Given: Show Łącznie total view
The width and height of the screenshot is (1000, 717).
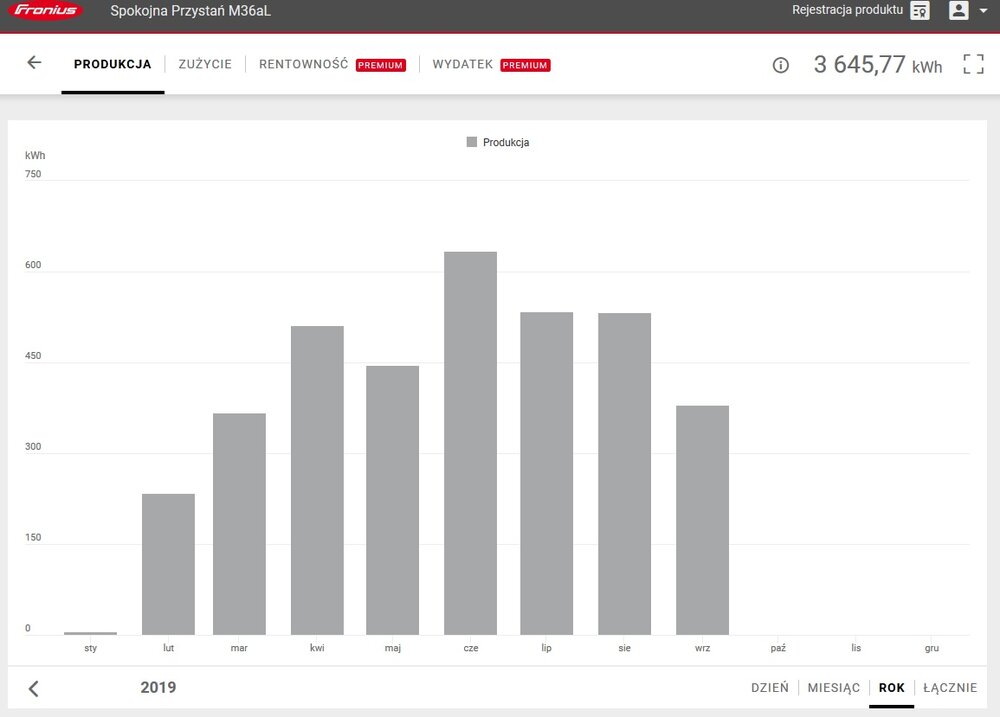Looking at the screenshot, I should (950, 688).
